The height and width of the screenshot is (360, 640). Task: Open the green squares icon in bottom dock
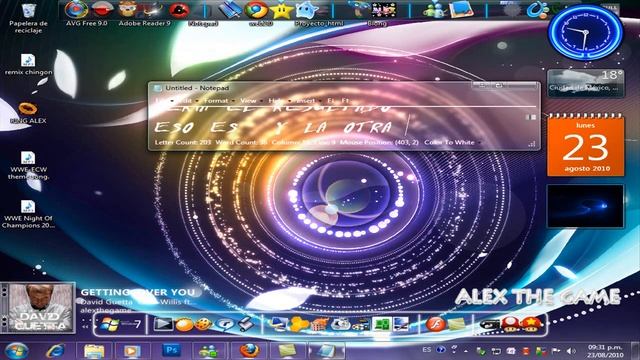pyautogui.click(x=382, y=325)
